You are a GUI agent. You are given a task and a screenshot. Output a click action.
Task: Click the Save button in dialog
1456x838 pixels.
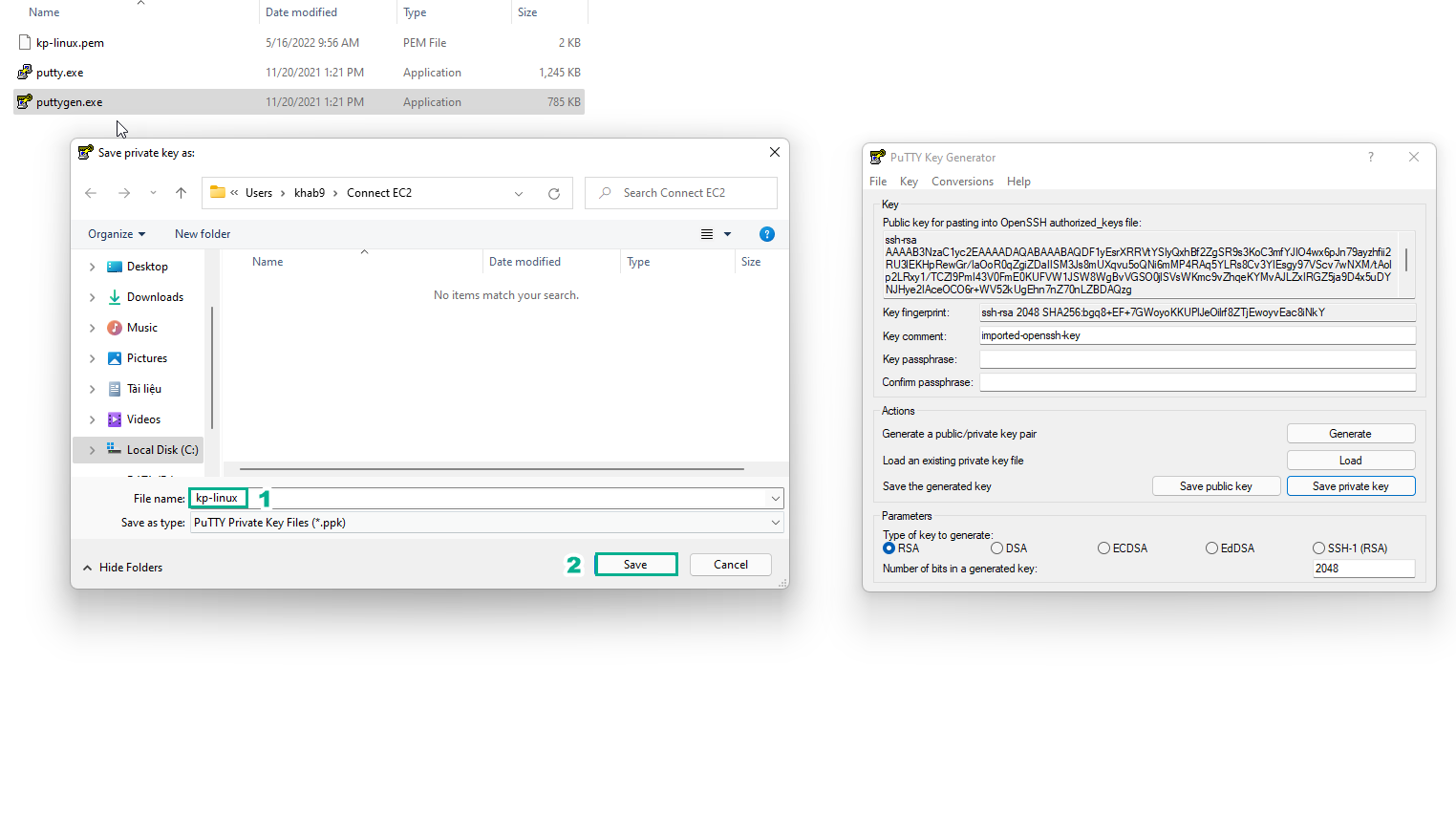coord(636,565)
